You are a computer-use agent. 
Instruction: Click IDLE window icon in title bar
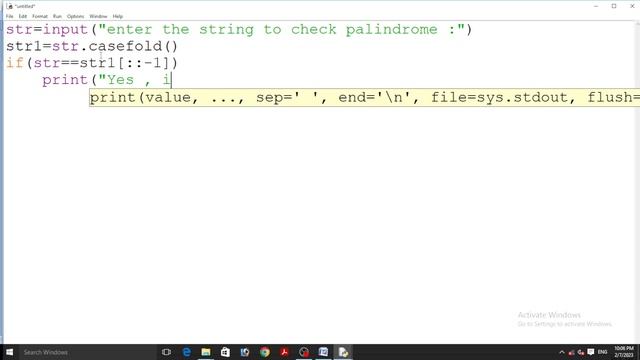point(9,6)
